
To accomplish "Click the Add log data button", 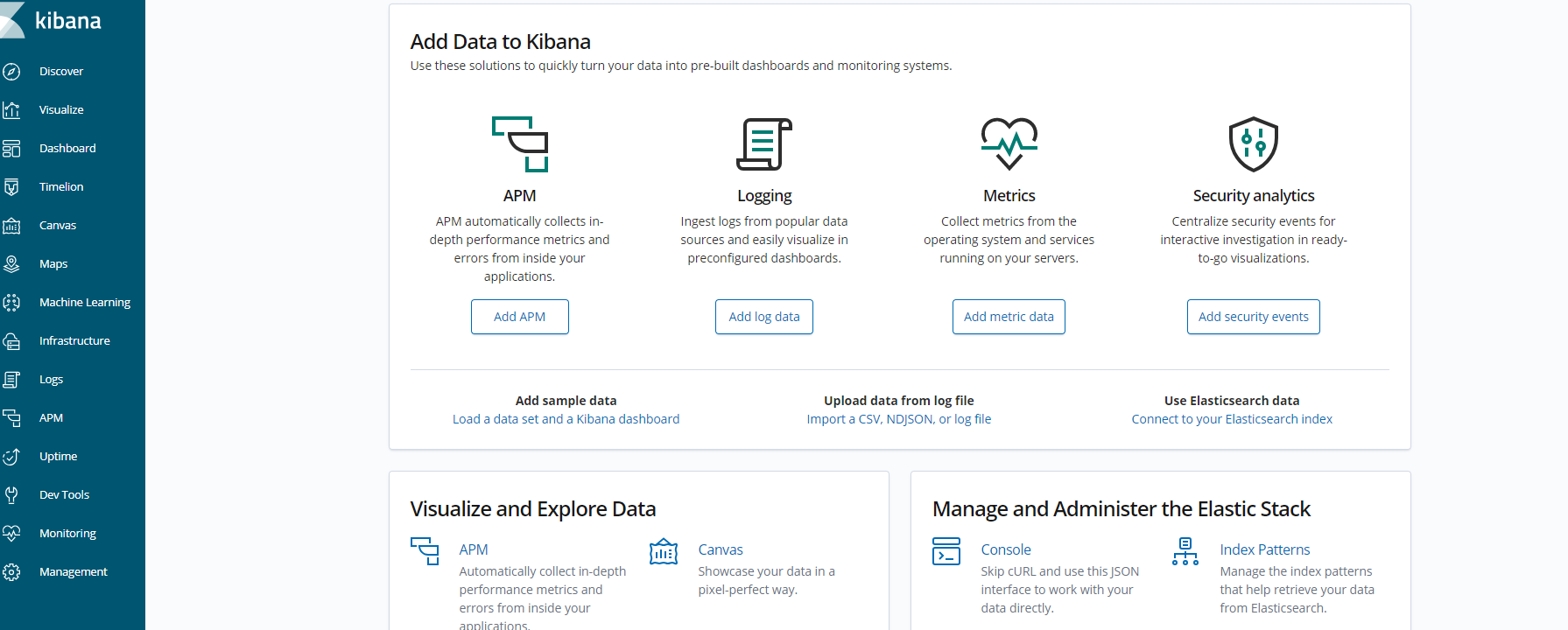I will pos(764,317).
